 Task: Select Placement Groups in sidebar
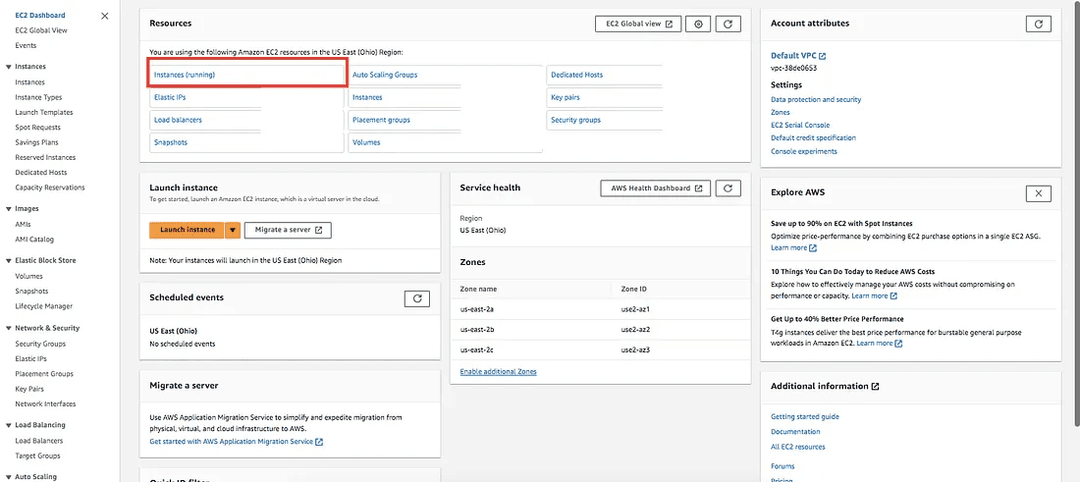pos(44,374)
